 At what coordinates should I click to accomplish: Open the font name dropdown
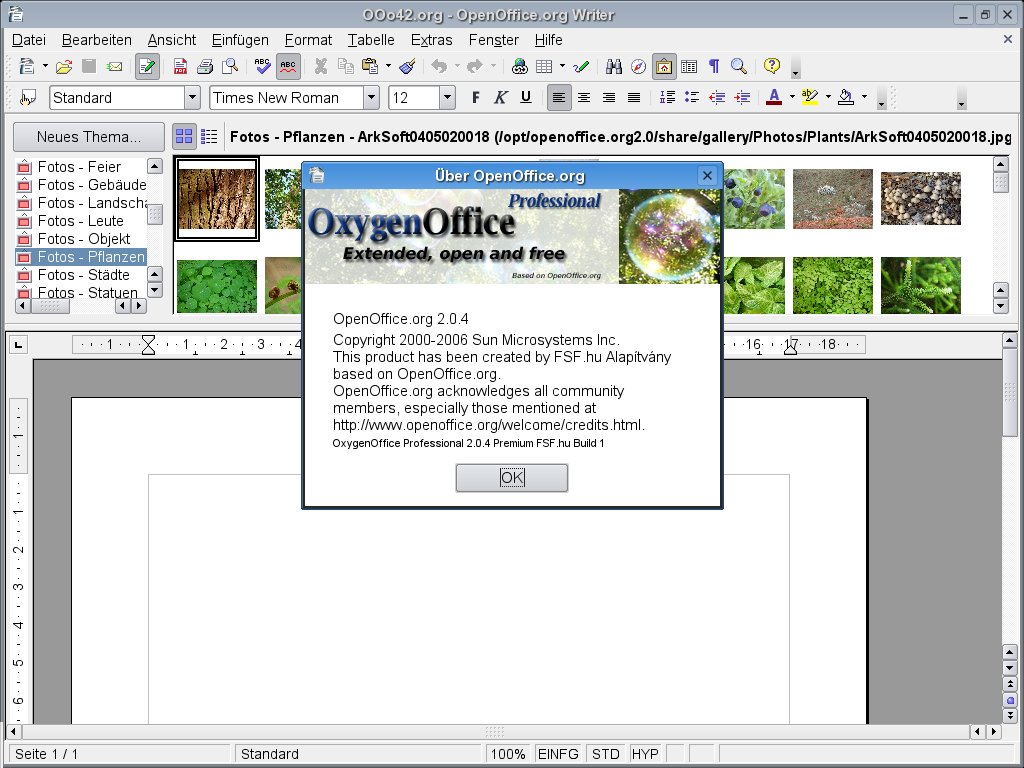pyautogui.click(x=369, y=97)
